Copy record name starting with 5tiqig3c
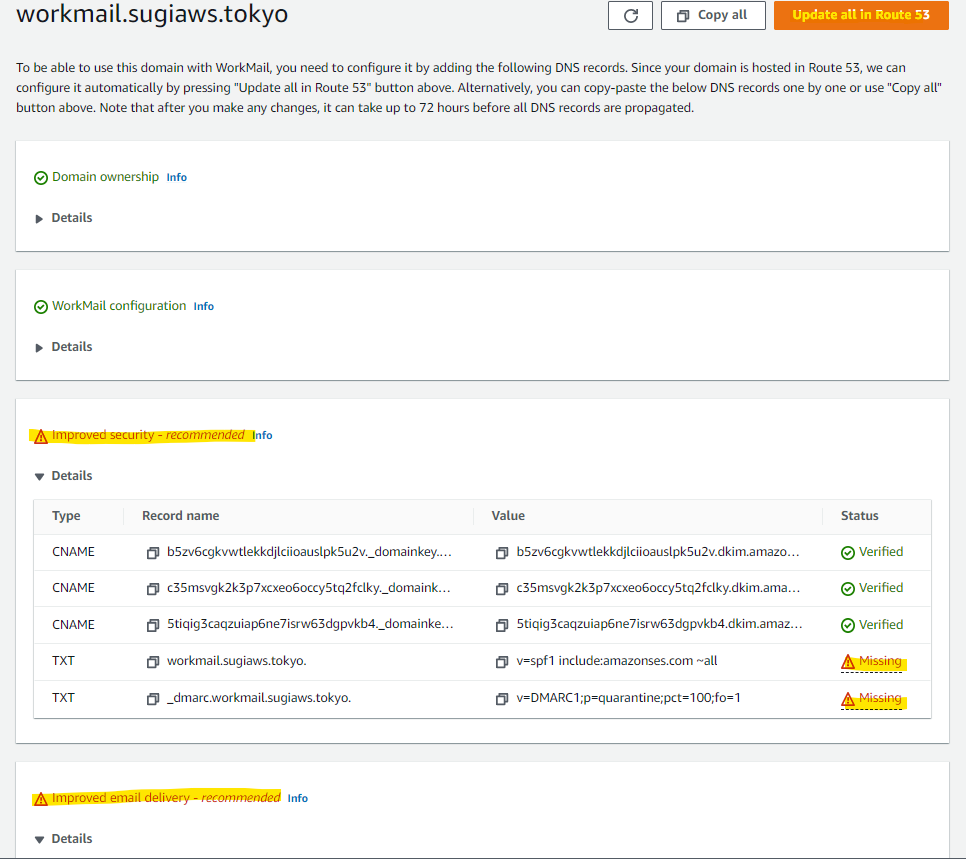966x859 pixels. point(153,625)
